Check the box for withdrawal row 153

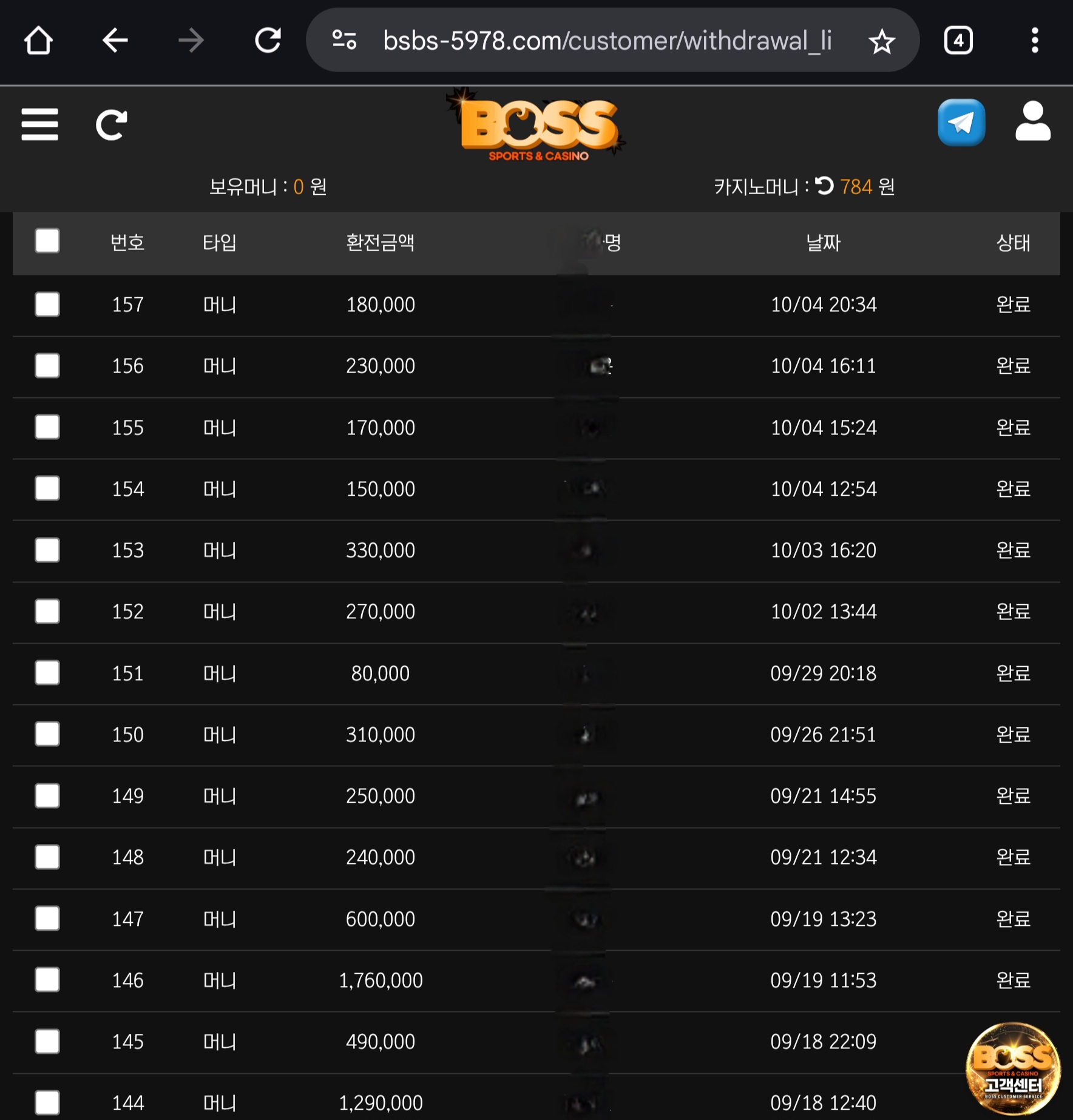tap(47, 550)
